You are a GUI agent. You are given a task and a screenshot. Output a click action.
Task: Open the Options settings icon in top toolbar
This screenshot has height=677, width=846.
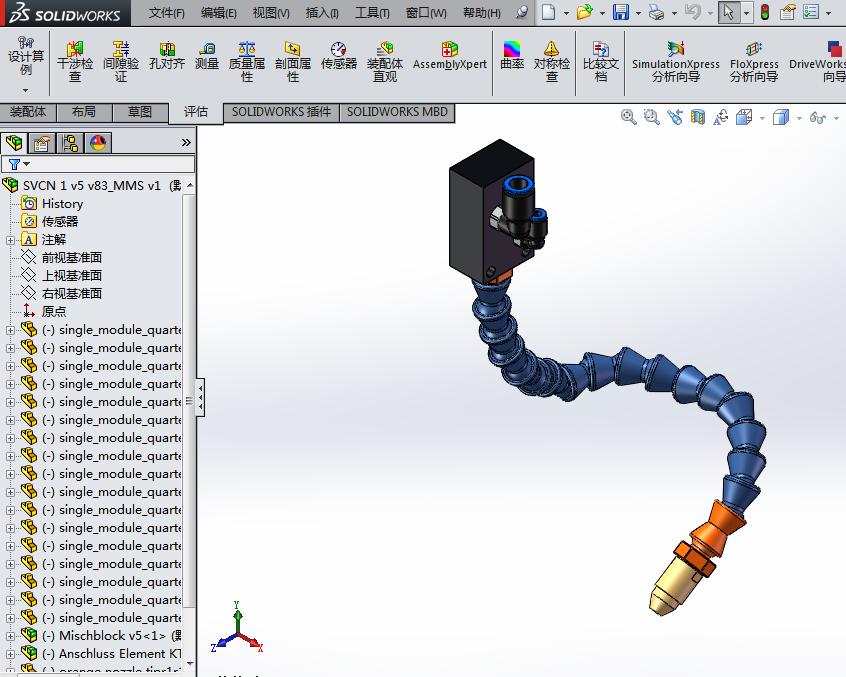pos(811,12)
